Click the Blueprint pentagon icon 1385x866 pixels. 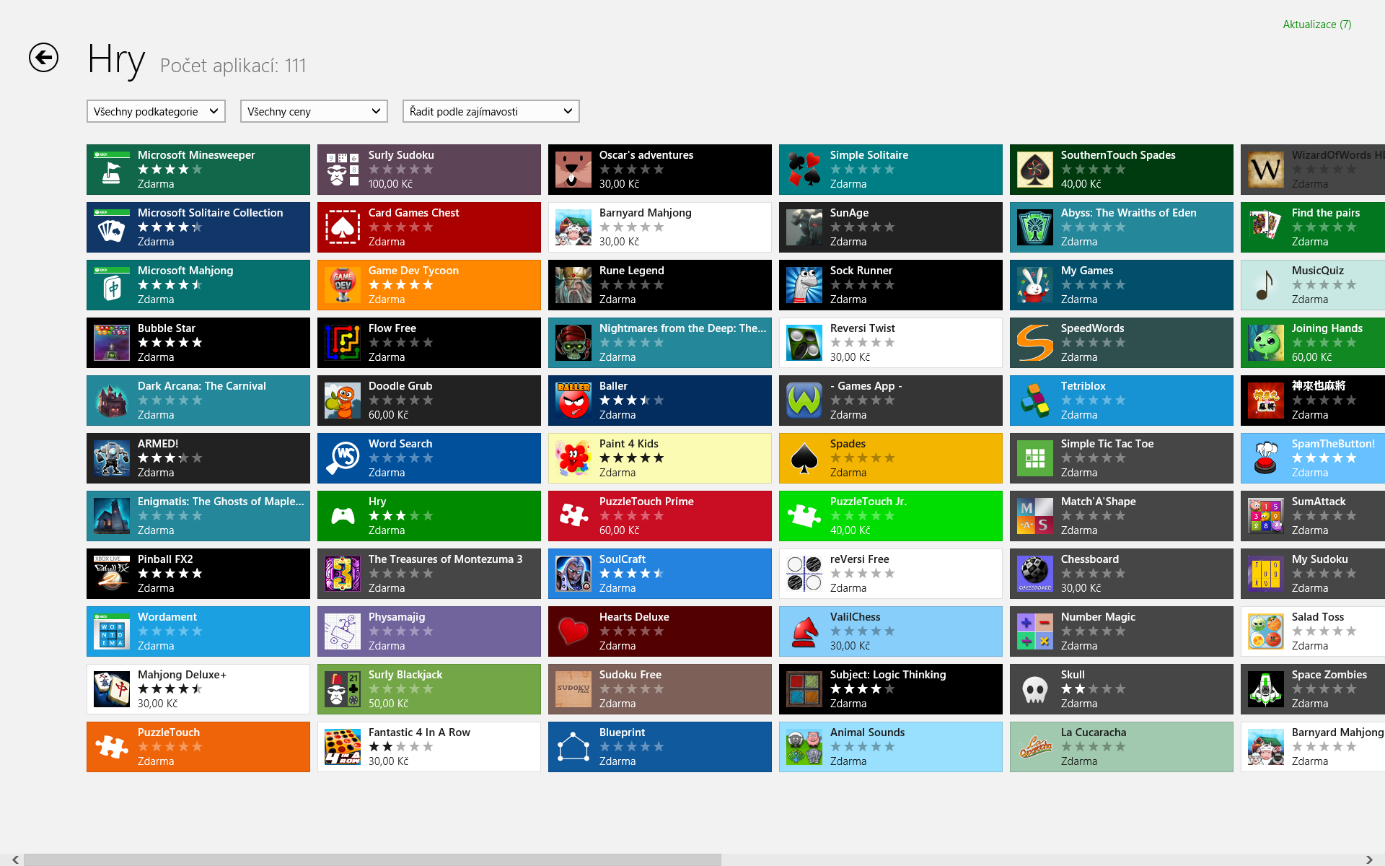coord(574,747)
